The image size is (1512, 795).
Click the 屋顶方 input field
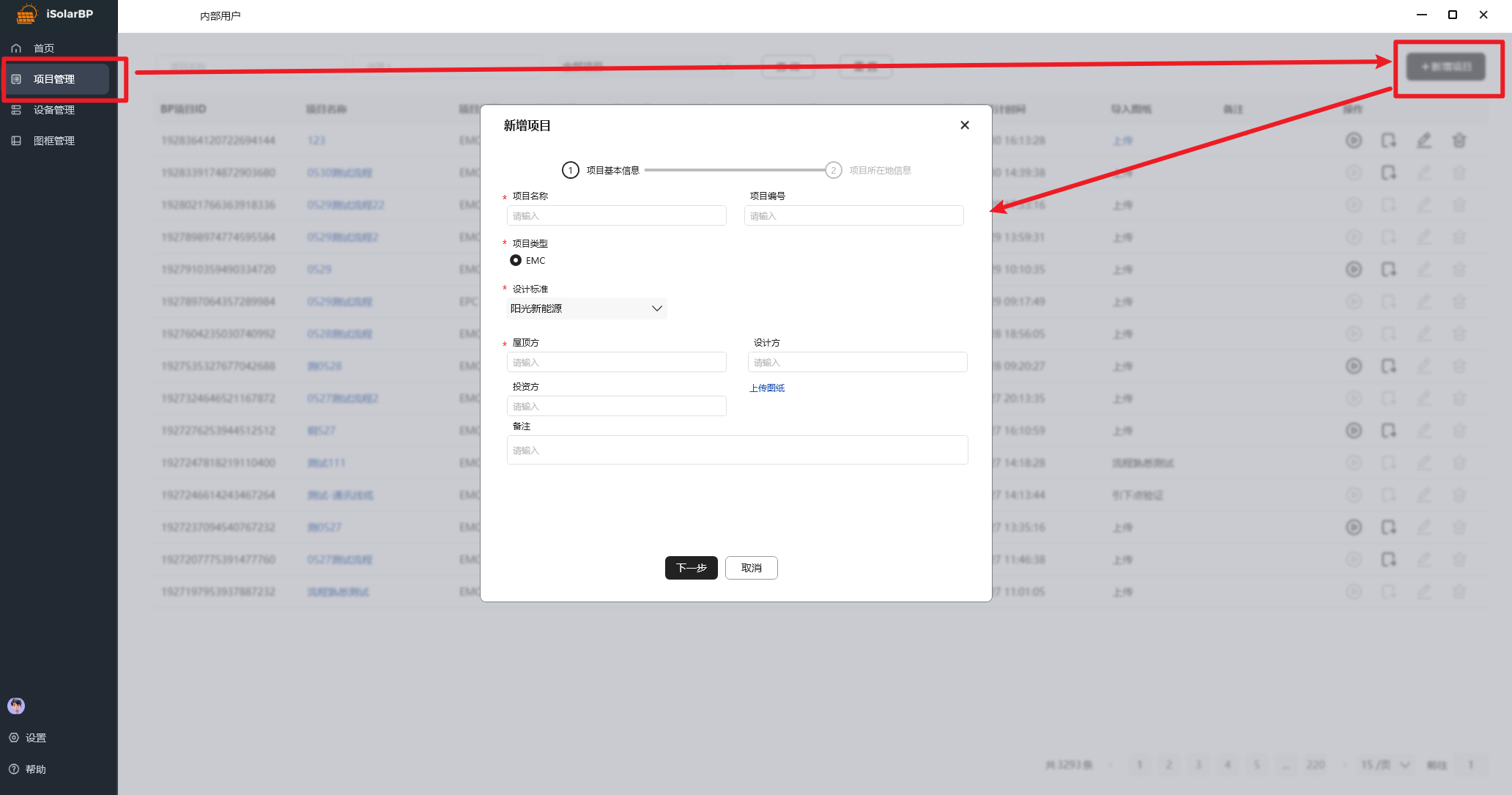pyautogui.click(x=616, y=362)
